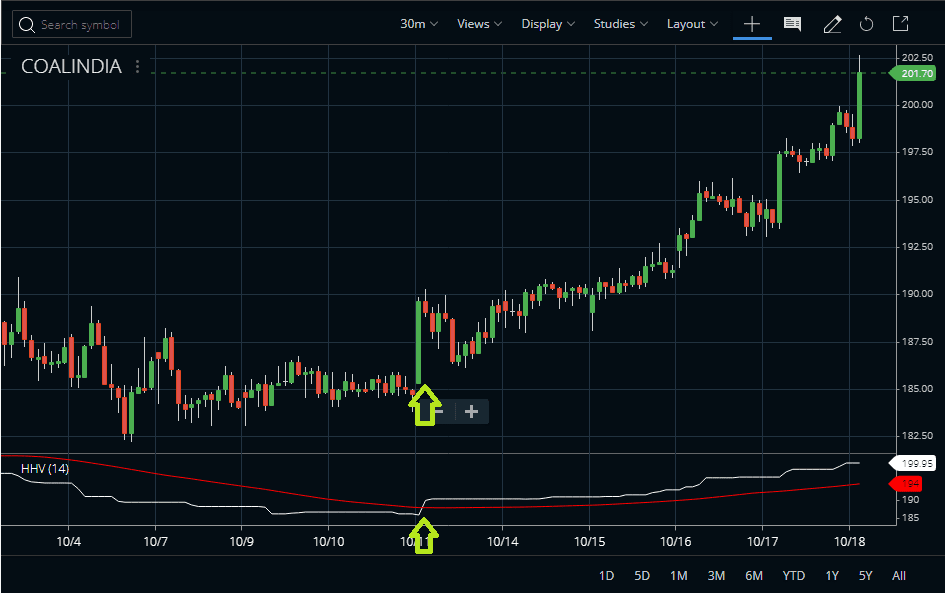The image size is (945, 593).
Task: Open the chart in fullscreen via export icon
Action: 899,23
